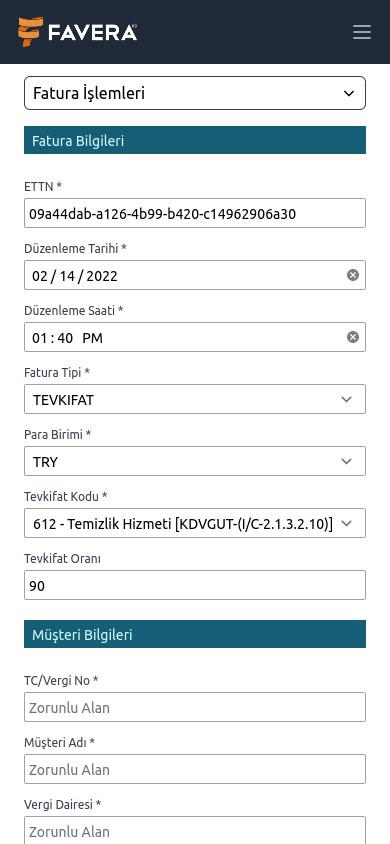The width and height of the screenshot is (390, 844).
Task: Focus the TC/Vergi No field
Action: click(195, 707)
